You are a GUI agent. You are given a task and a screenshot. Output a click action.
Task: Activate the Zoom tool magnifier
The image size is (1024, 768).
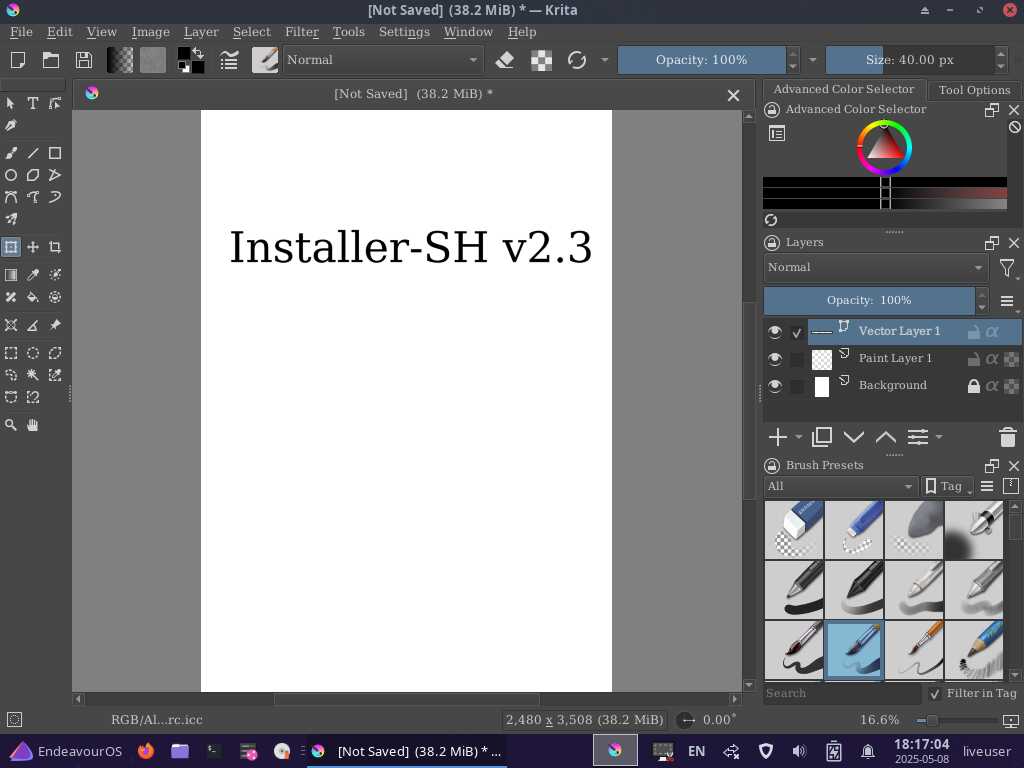click(x=11, y=425)
